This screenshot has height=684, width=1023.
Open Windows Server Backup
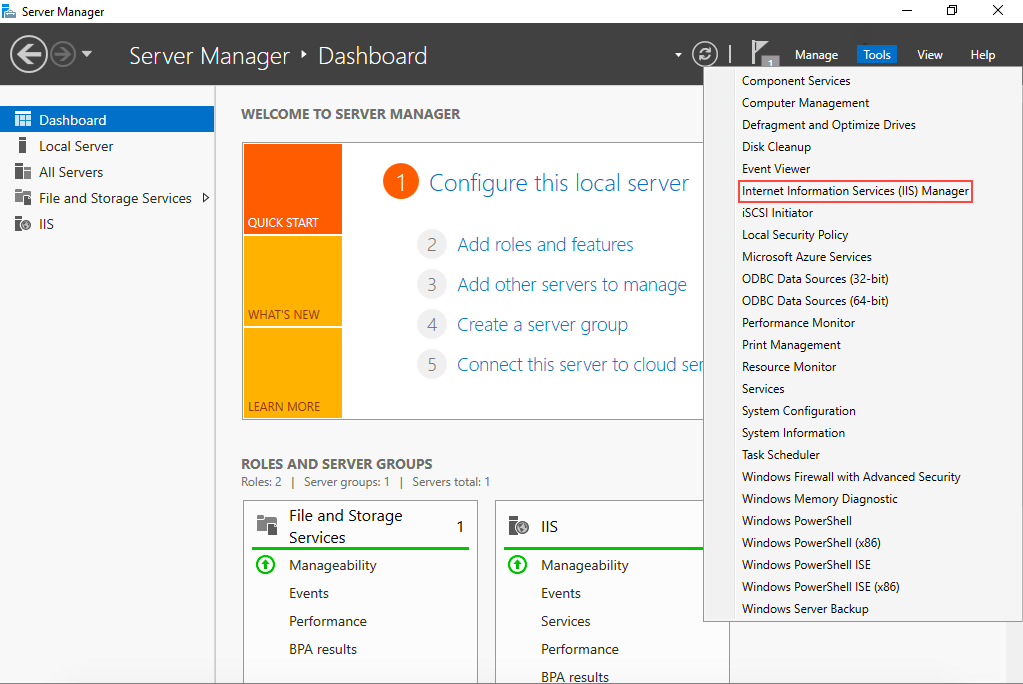point(805,609)
